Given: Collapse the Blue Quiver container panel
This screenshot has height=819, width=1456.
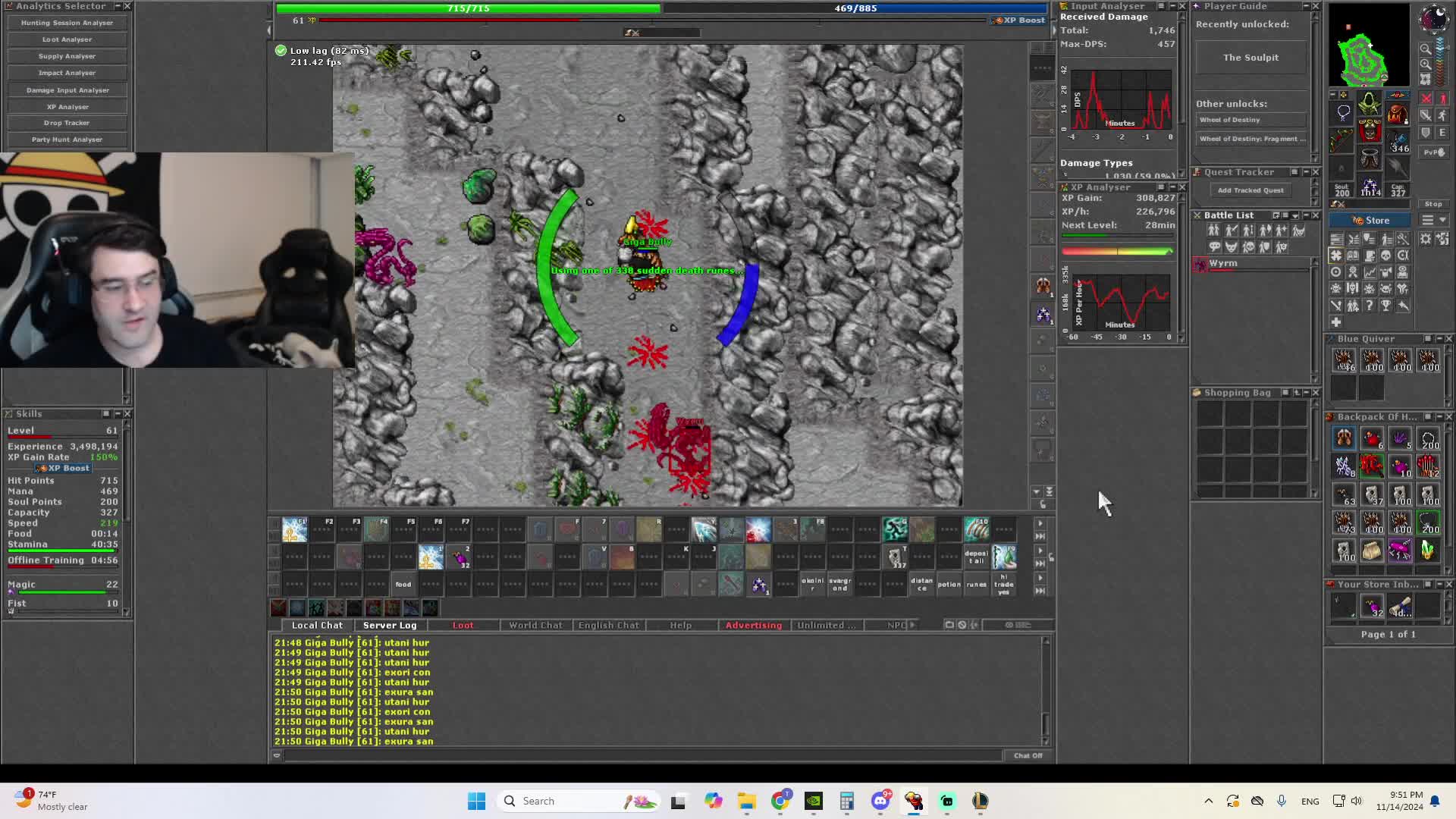Looking at the screenshot, I should (1439, 339).
